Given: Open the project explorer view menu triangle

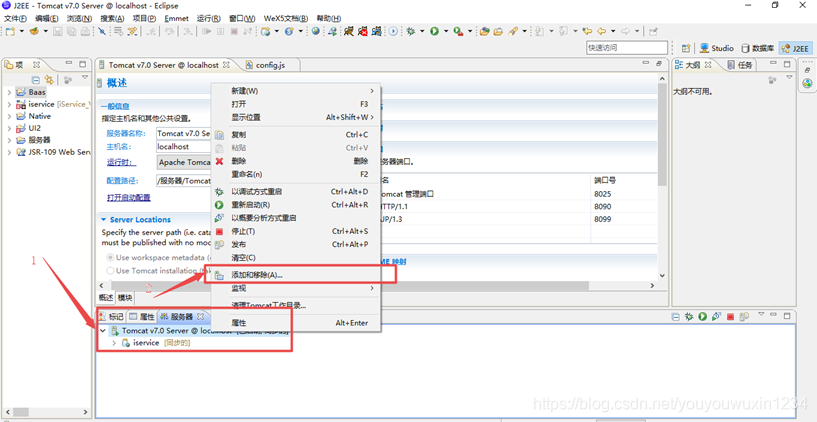Looking at the screenshot, I should tap(84, 78).
